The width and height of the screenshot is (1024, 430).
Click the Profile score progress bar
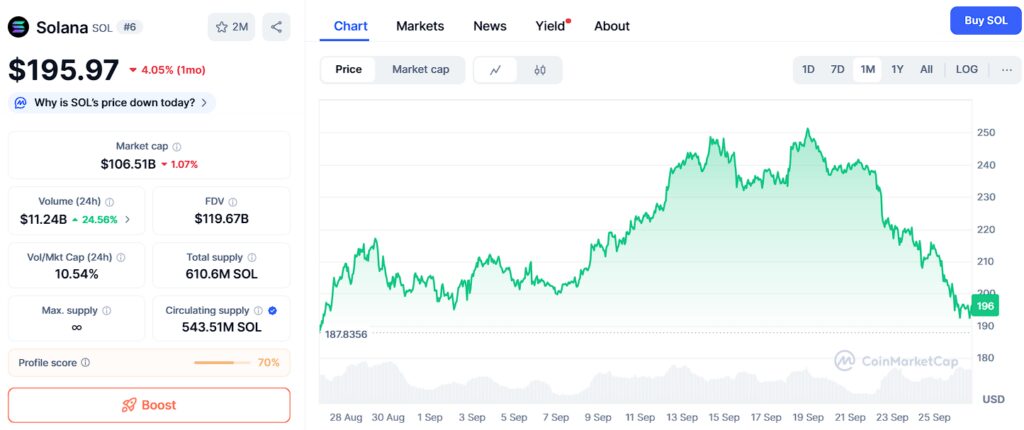222,363
